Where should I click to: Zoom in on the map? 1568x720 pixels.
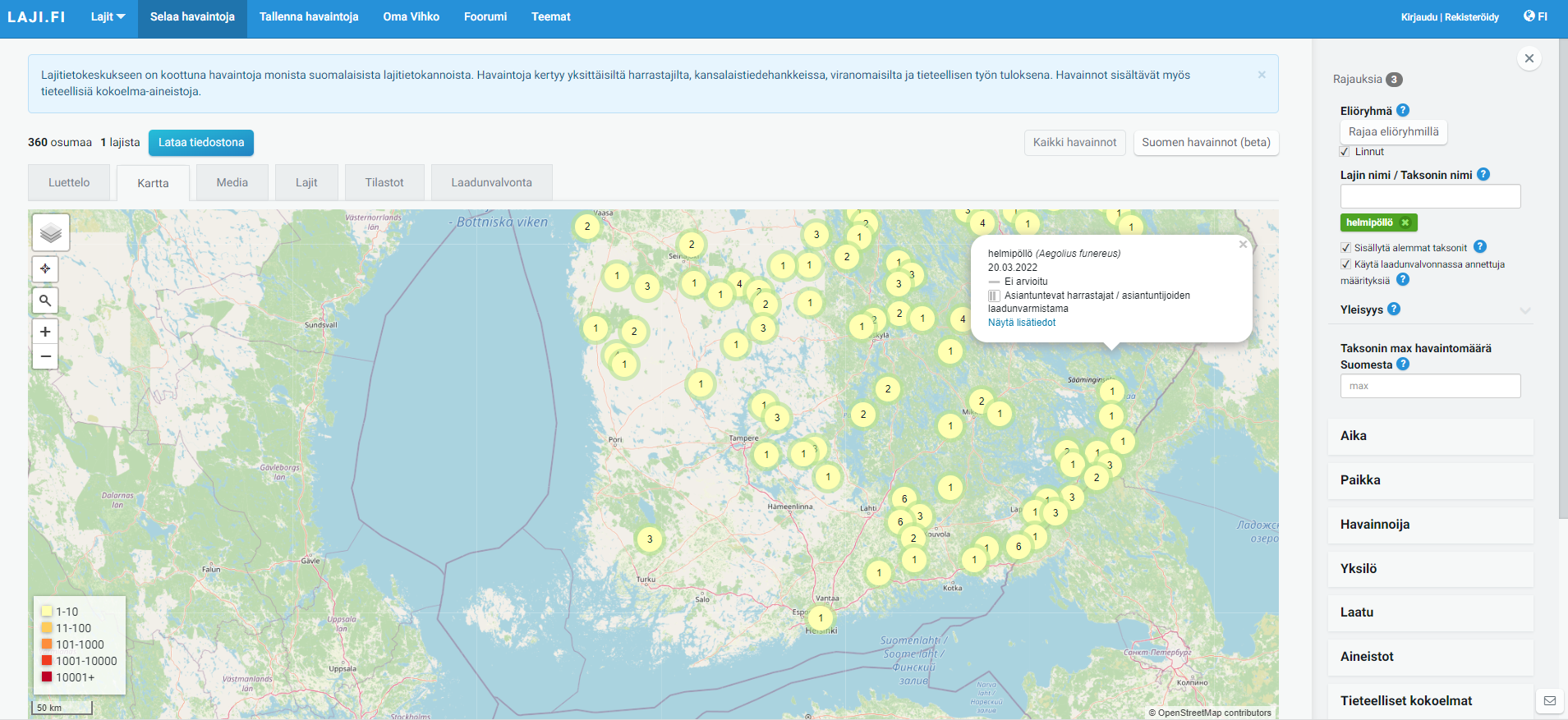pos(45,332)
